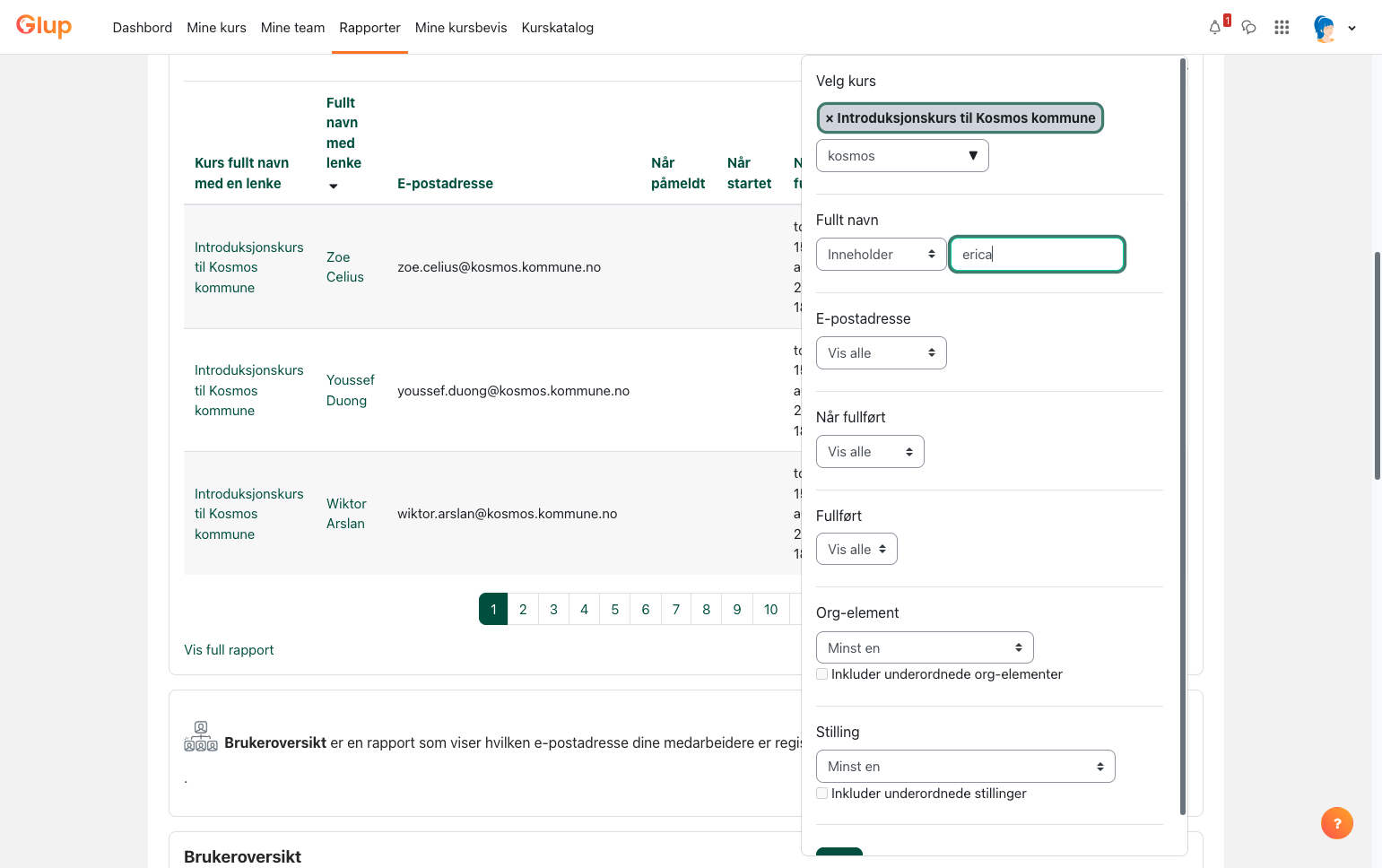Screen dimensions: 1382x868
Task: Open the messages chat icon
Action: [x=1248, y=27]
